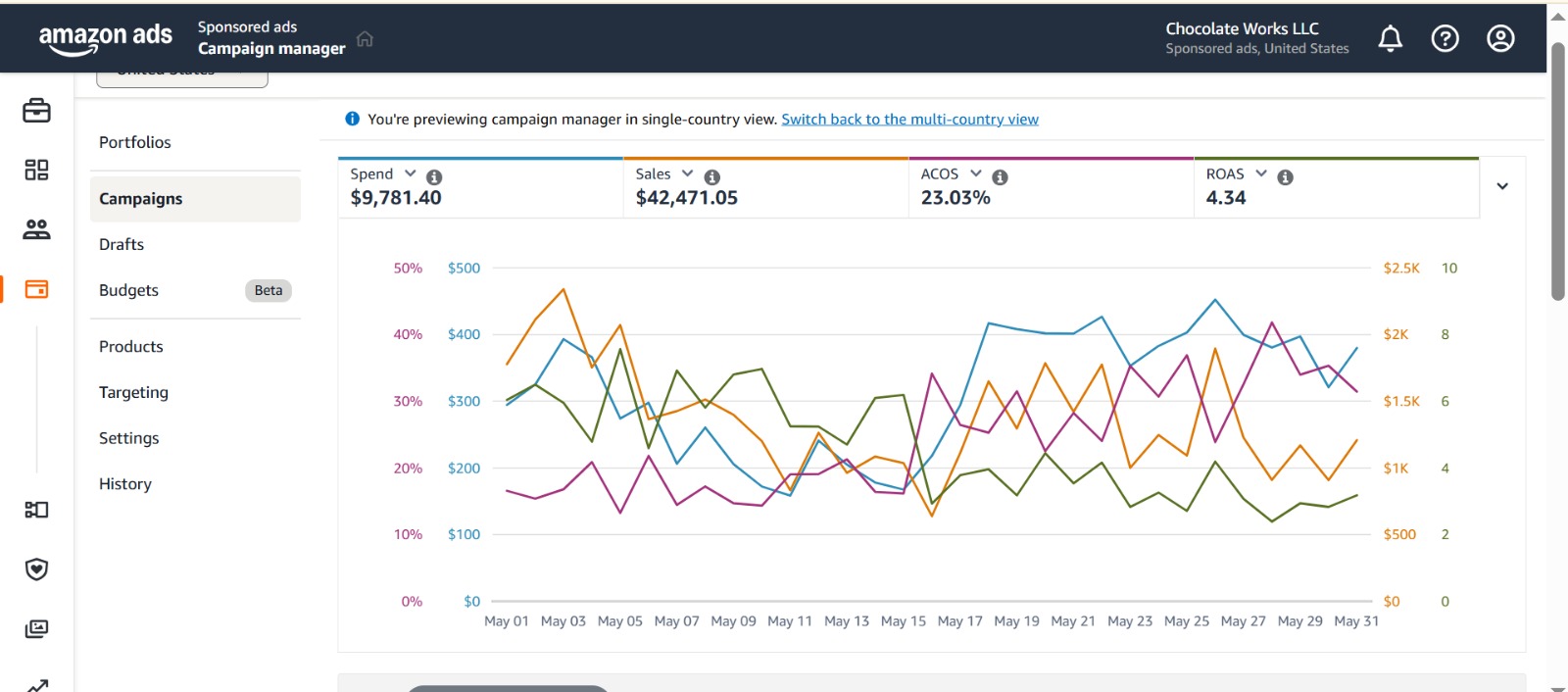Open the Spend metric dropdown arrow
The height and width of the screenshot is (692, 1568).
pos(411,173)
